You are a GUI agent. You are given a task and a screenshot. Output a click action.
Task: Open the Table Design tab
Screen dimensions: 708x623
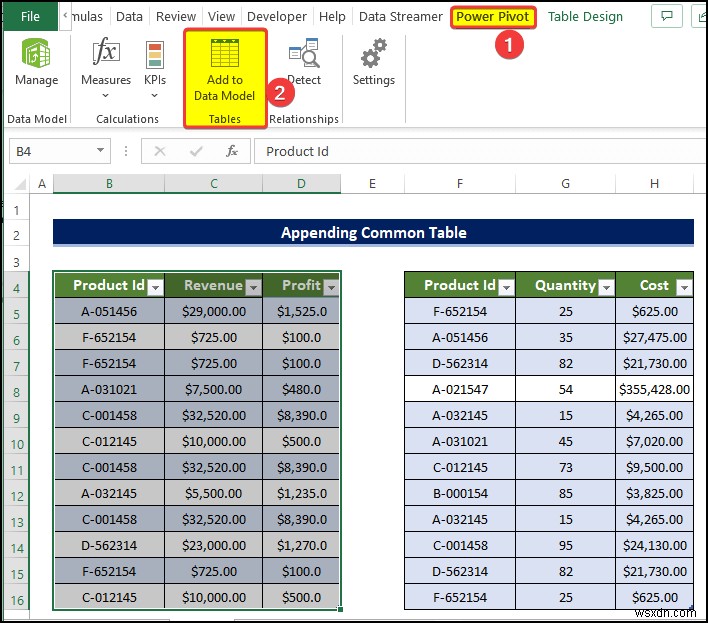585,17
